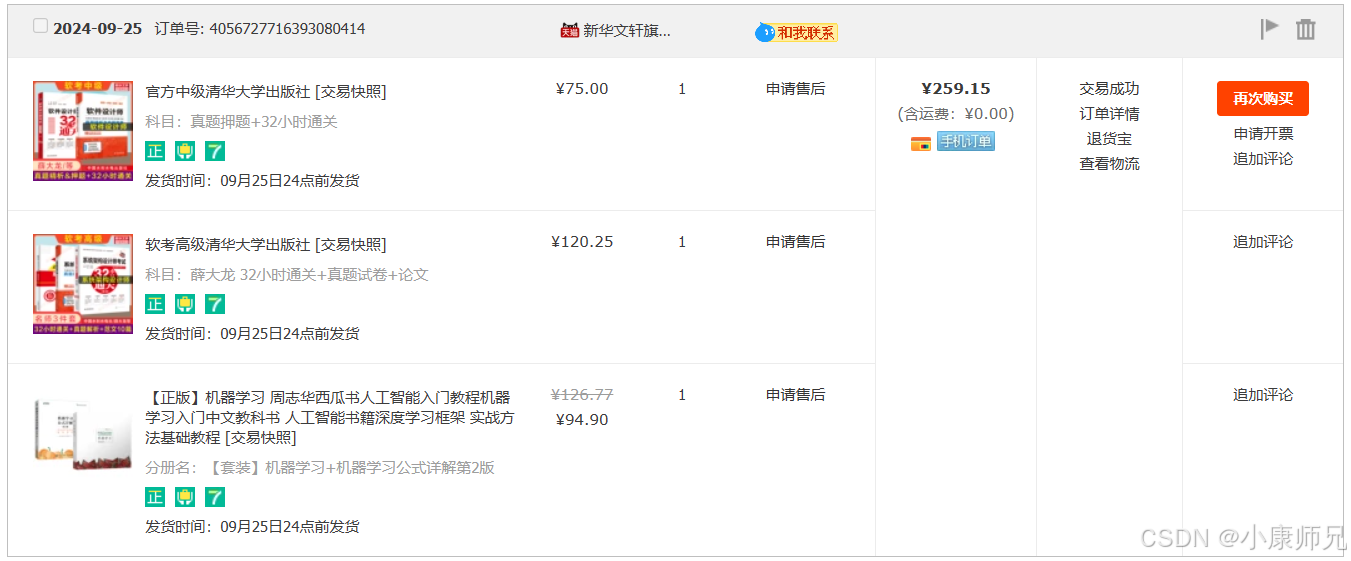Click the 机器学习 book set thumbnail

tap(83, 435)
